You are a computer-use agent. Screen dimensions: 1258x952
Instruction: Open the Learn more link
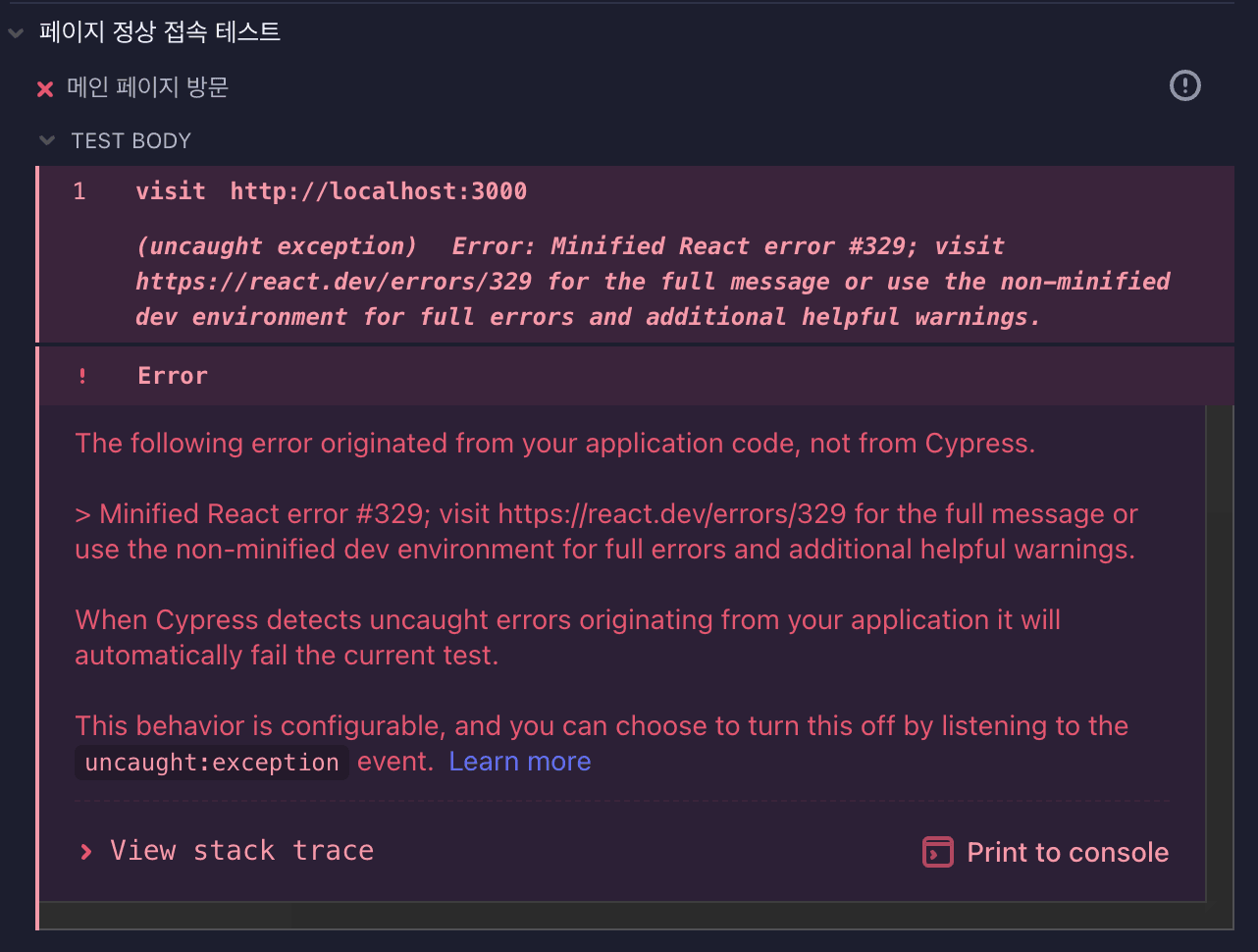pyautogui.click(x=519, y=762)
